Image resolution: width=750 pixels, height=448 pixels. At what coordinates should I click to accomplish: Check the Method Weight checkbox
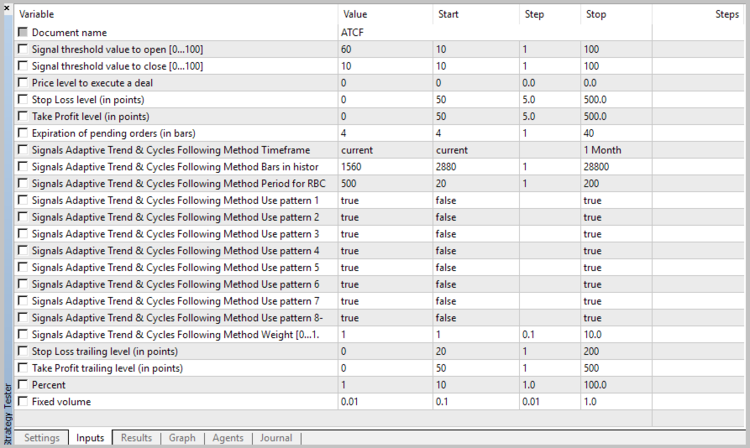22,334
